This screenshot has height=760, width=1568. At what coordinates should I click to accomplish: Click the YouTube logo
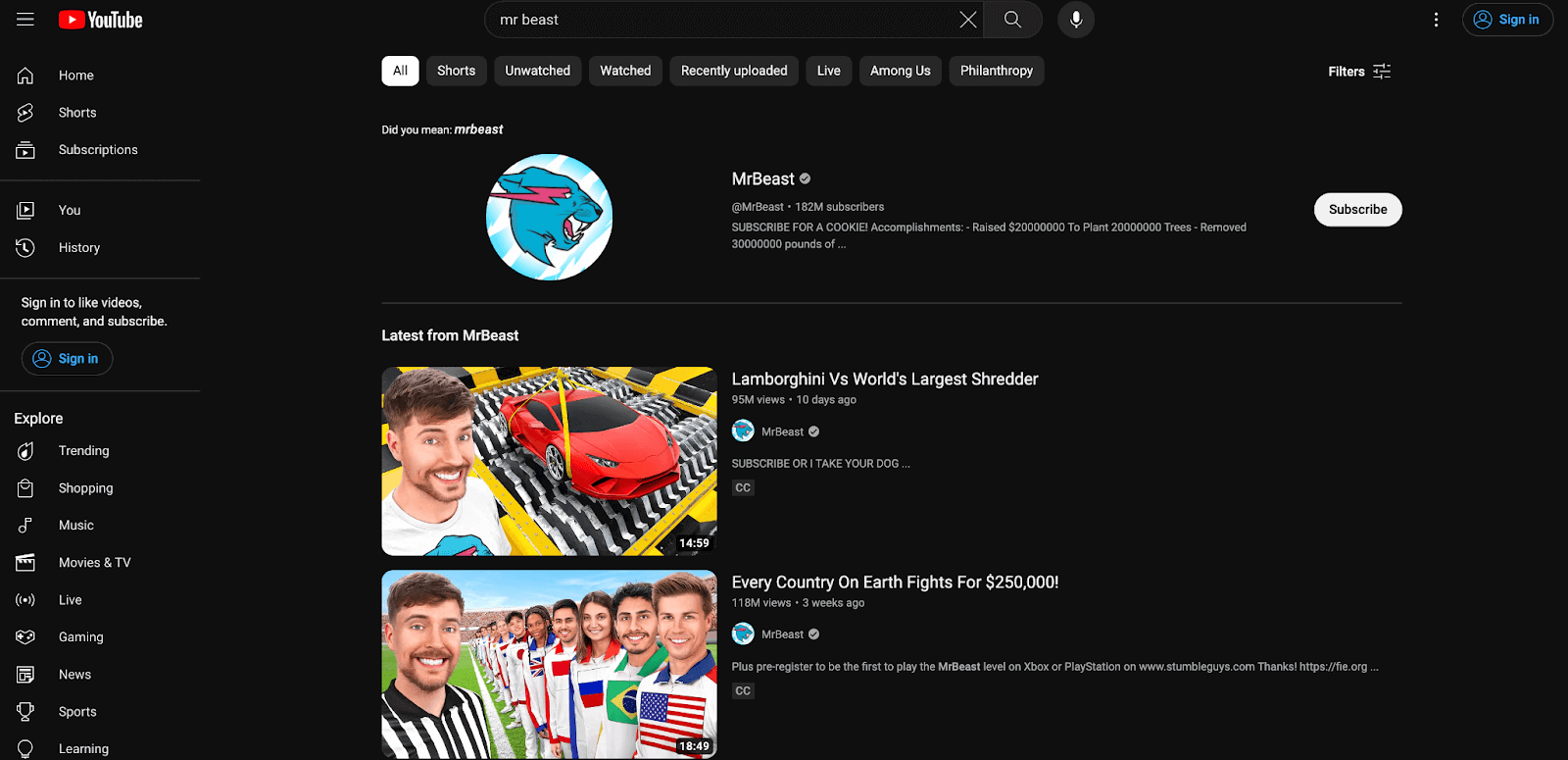point(100,20)
